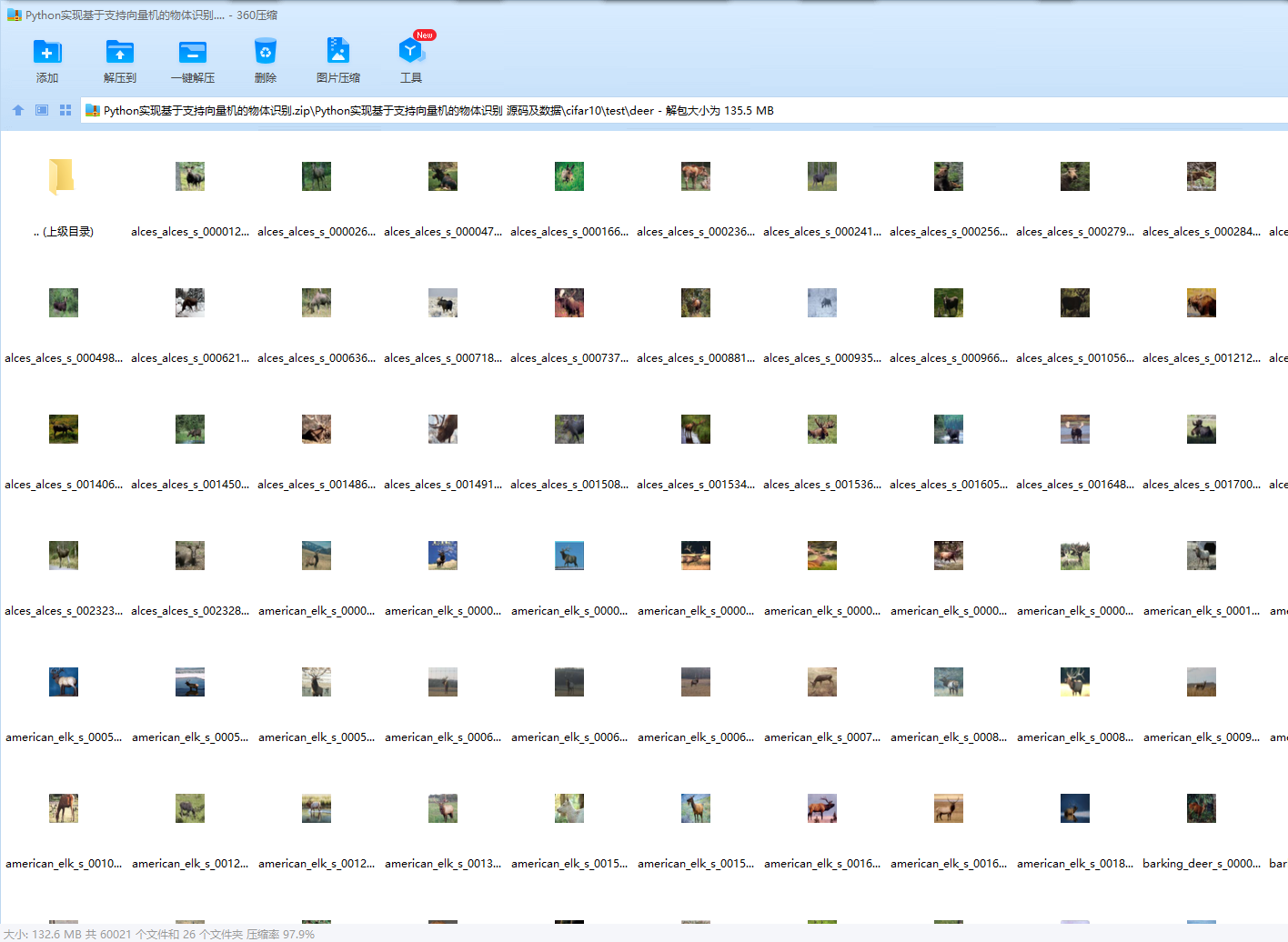Click the file name barking_deer_s_0000...
This screenshot has width=1288, height=942.
click(1202, 864)
